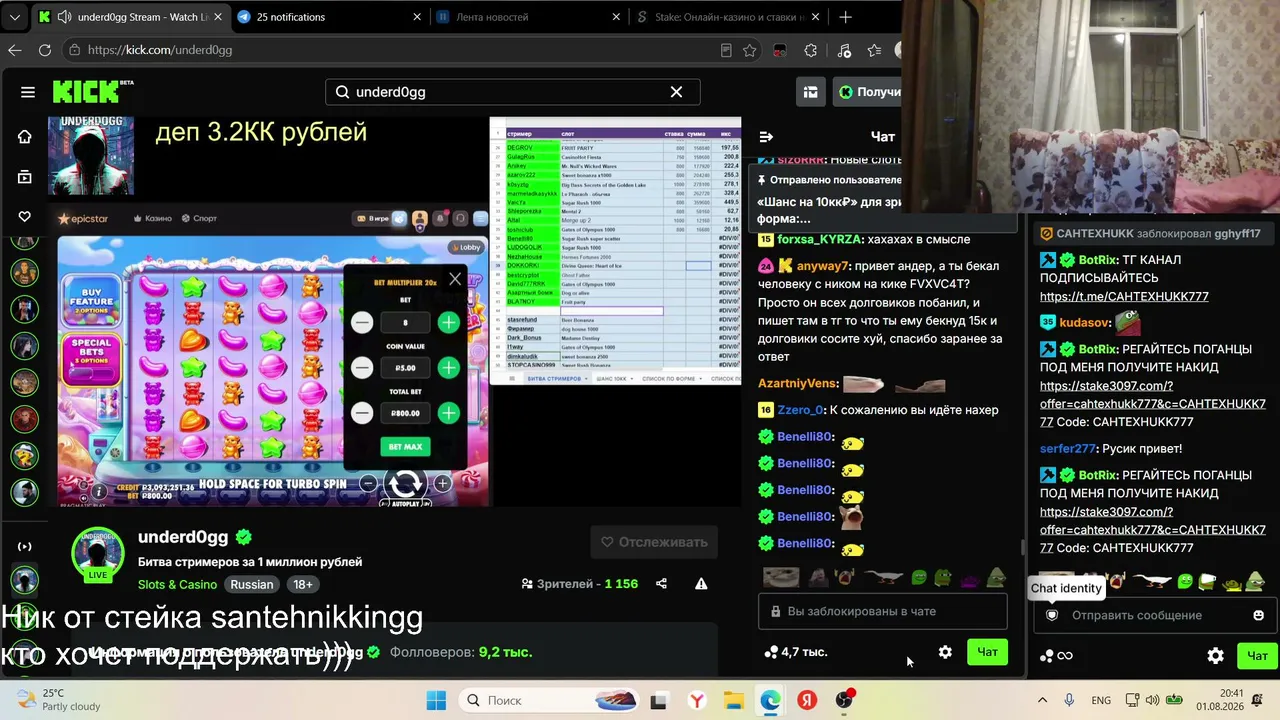Clear the underd0gg search field
The height and width of the screenshot is (720, 1280).
coord(676,92)
